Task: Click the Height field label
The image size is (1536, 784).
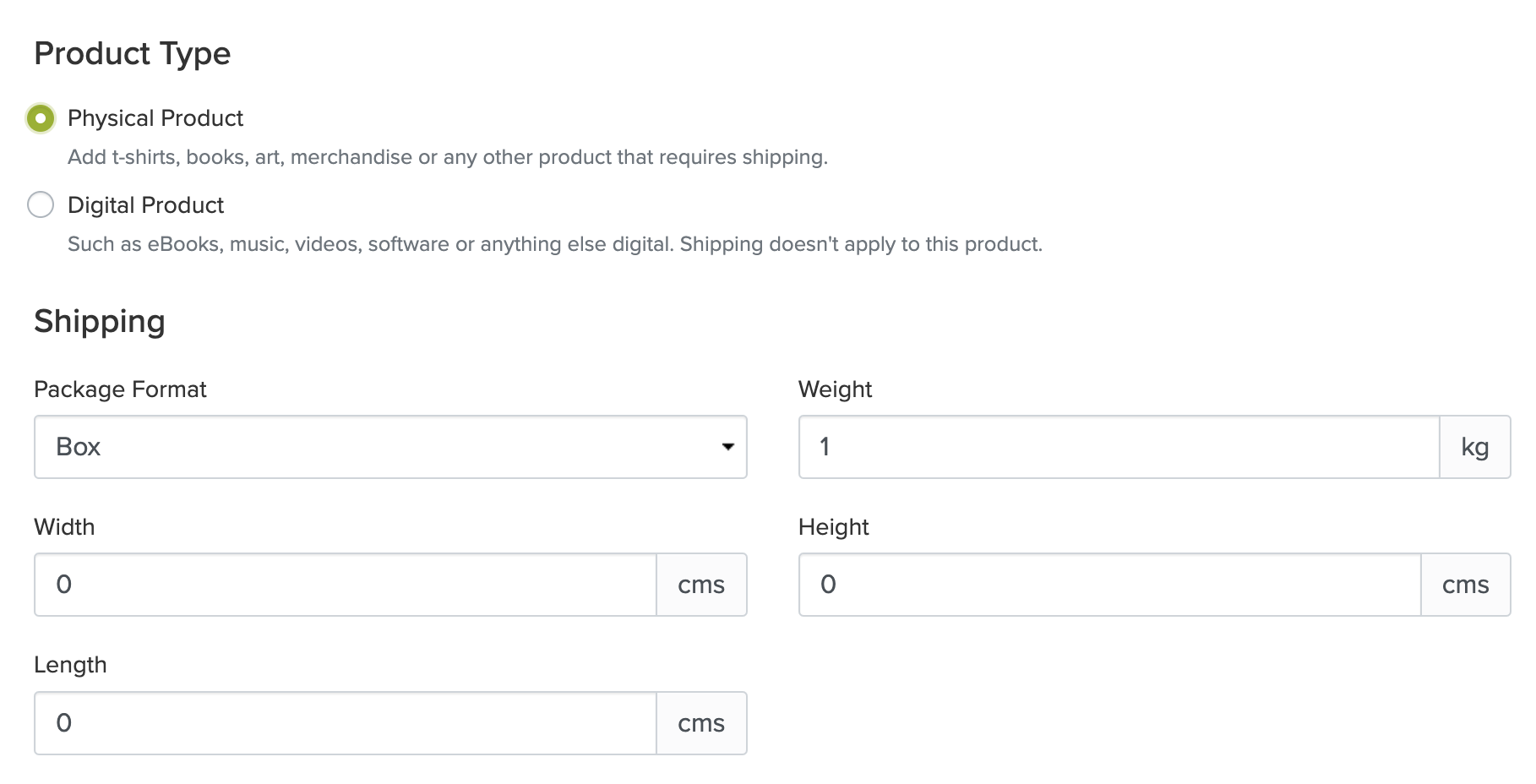Action: pyautogui.click(x=833, y=527)
